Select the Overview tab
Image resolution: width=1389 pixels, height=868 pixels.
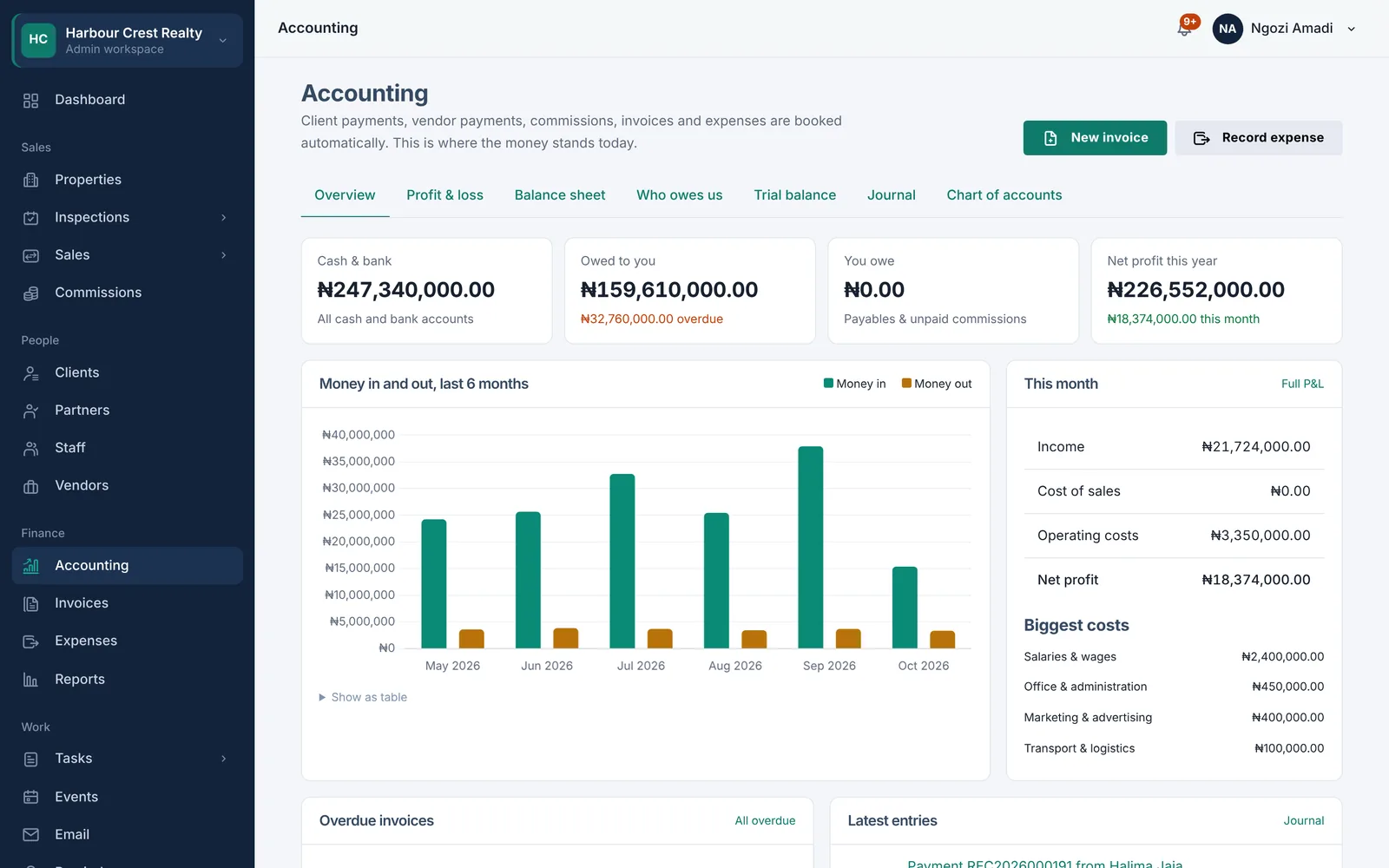click(345, 195)
